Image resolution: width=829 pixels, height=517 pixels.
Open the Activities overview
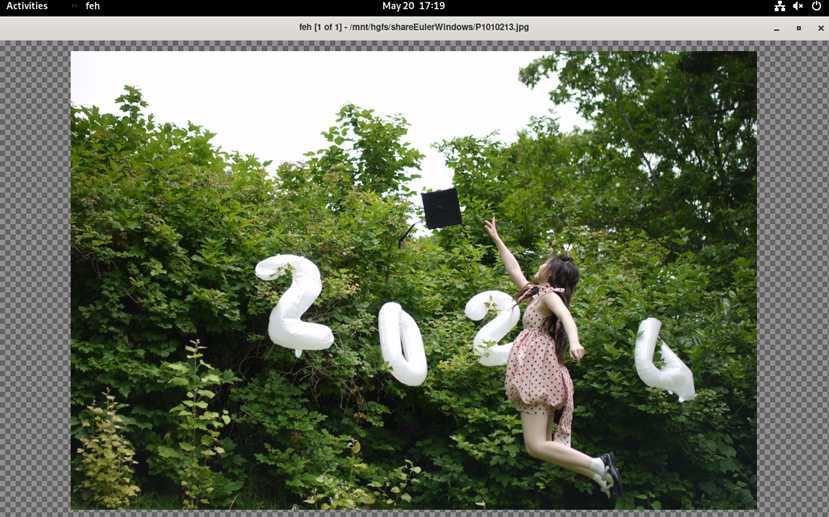click(x=27, y=6)
